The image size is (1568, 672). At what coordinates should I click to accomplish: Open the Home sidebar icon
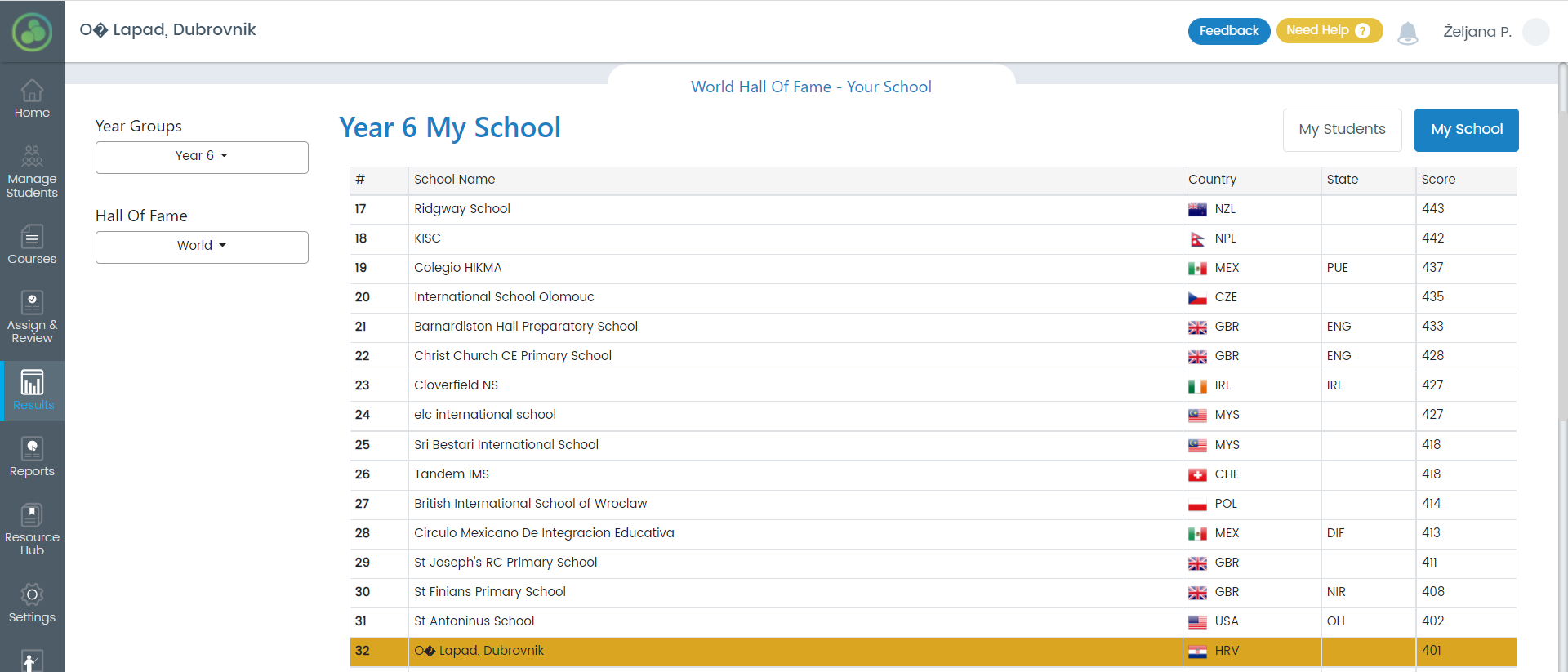[32, 99]
